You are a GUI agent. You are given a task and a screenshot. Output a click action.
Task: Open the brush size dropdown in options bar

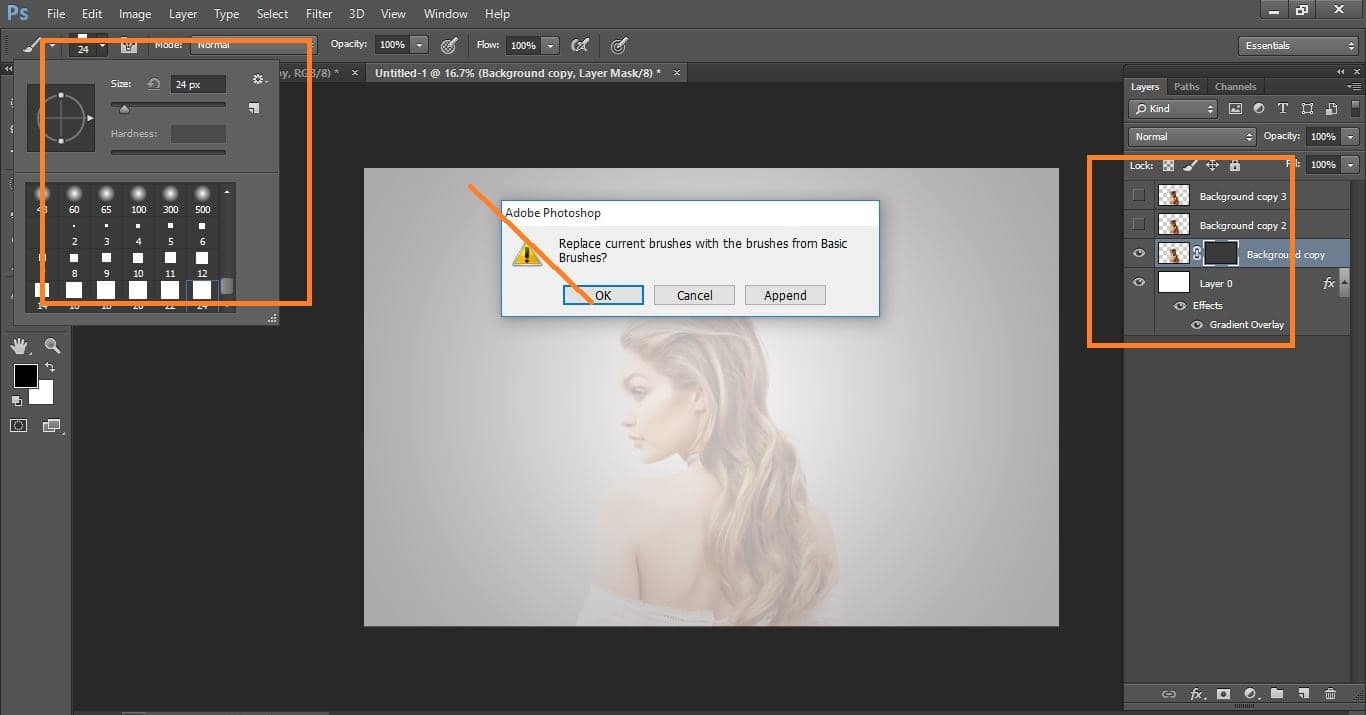[101, 47]
